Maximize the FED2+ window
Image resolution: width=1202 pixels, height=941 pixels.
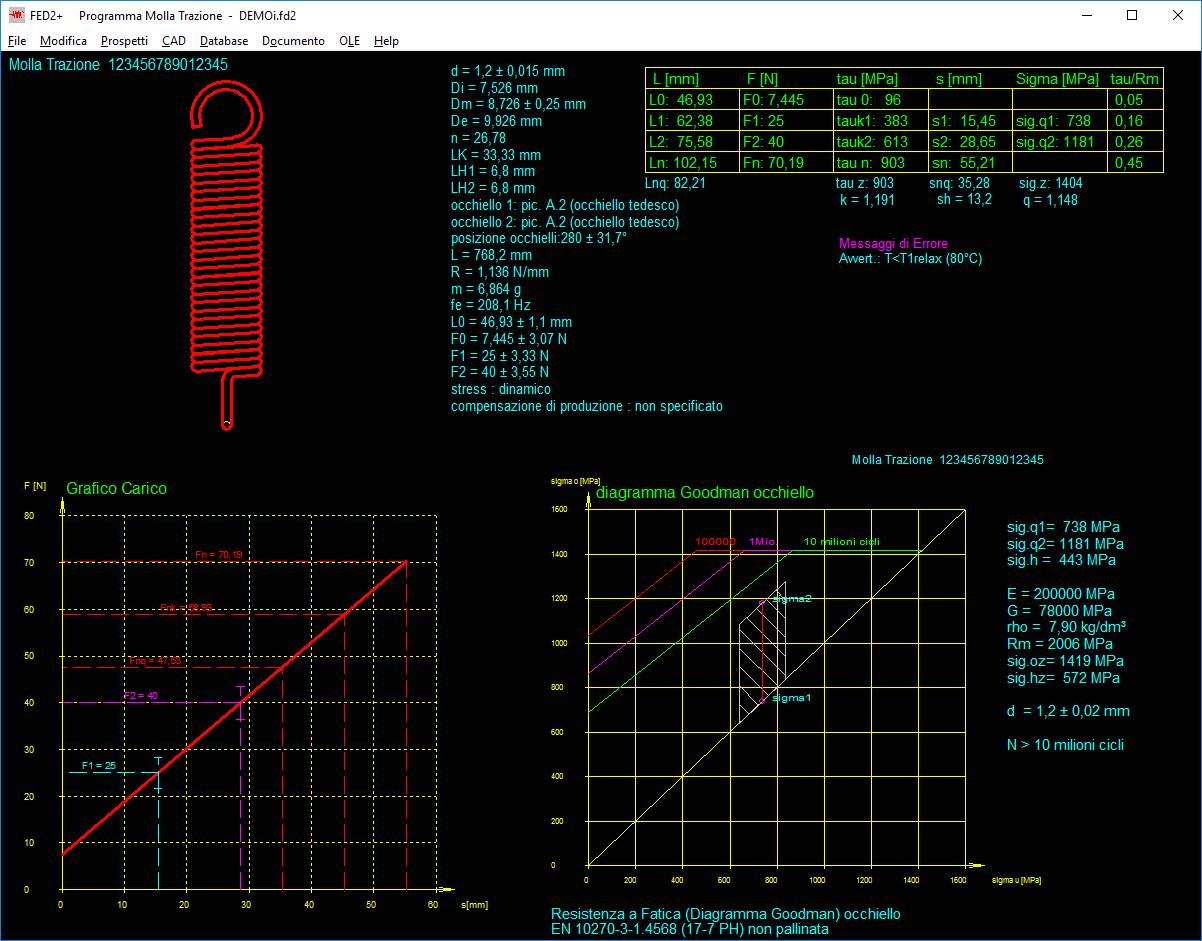click(1132, 16)
